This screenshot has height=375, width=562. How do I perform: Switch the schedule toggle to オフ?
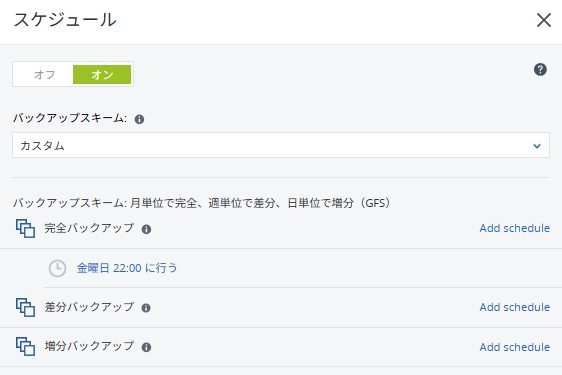(44, 75)
